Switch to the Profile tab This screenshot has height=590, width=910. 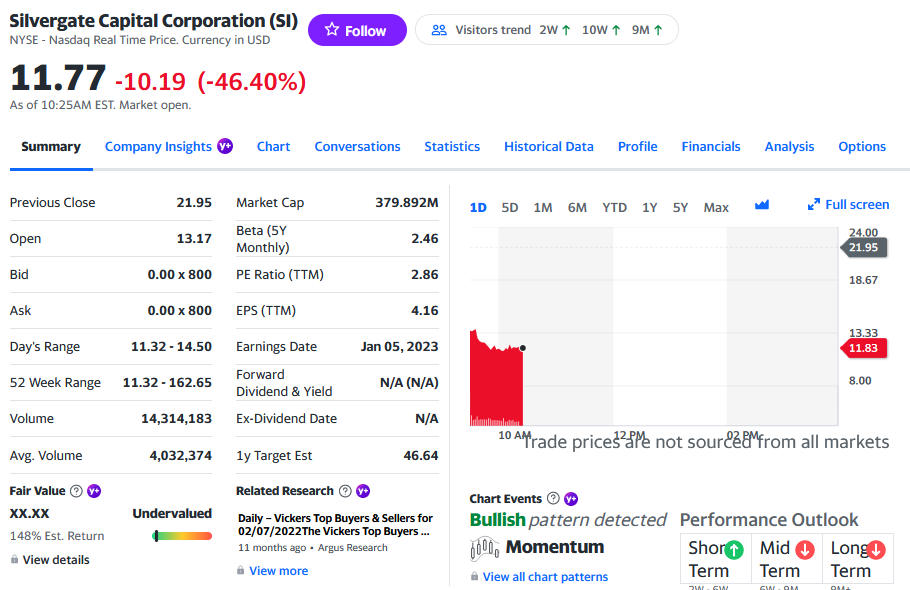click(638, 147)
